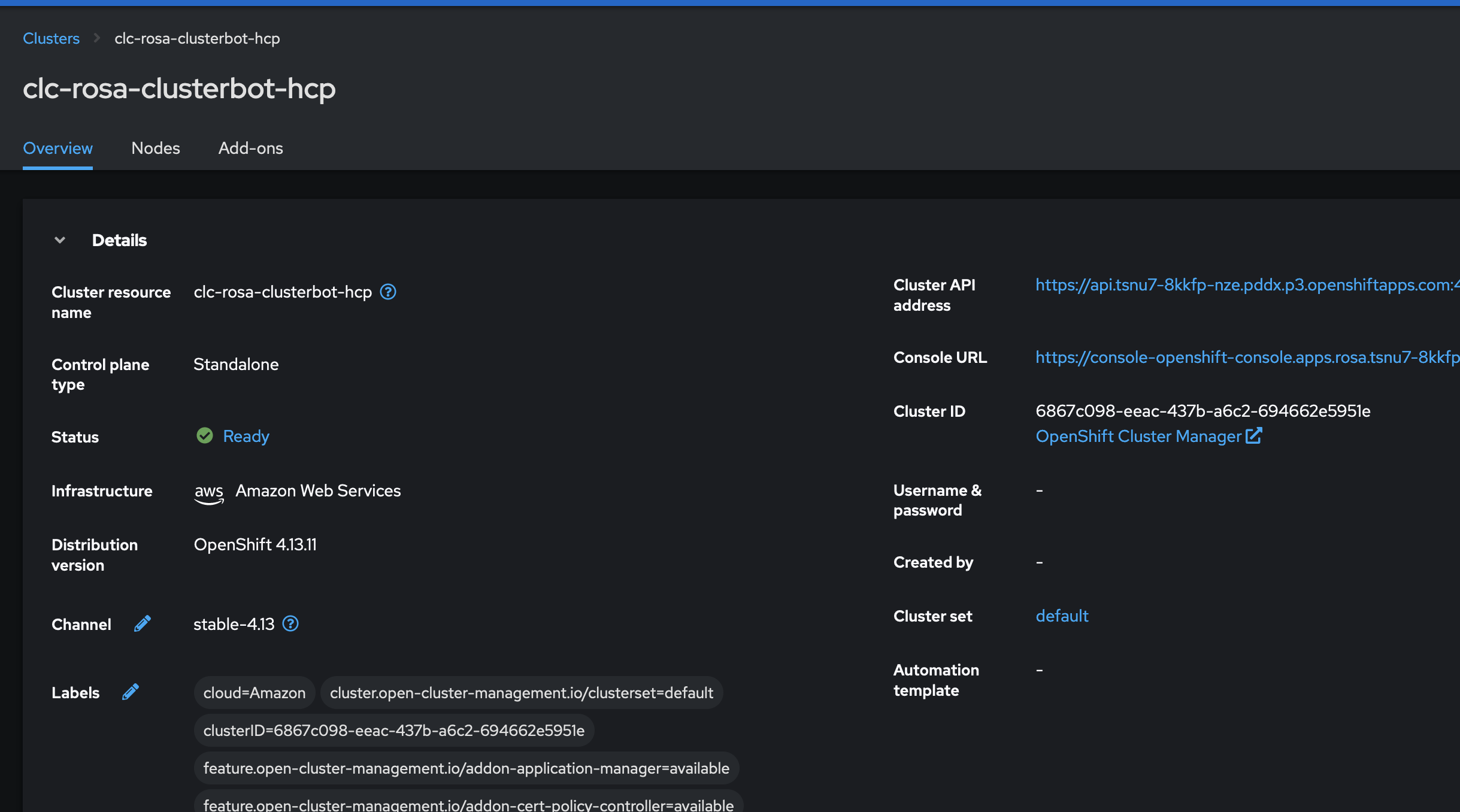Image resolution: width=1460 pixels, height=812 pixels.
Task: Open the Console URL link
Action: (x=1246, y=357)
